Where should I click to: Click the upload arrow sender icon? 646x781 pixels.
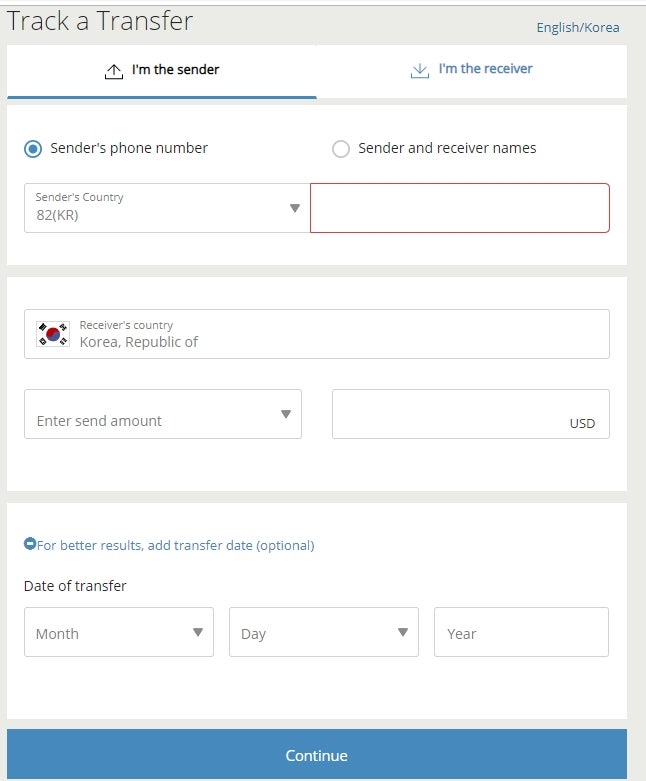114,72
